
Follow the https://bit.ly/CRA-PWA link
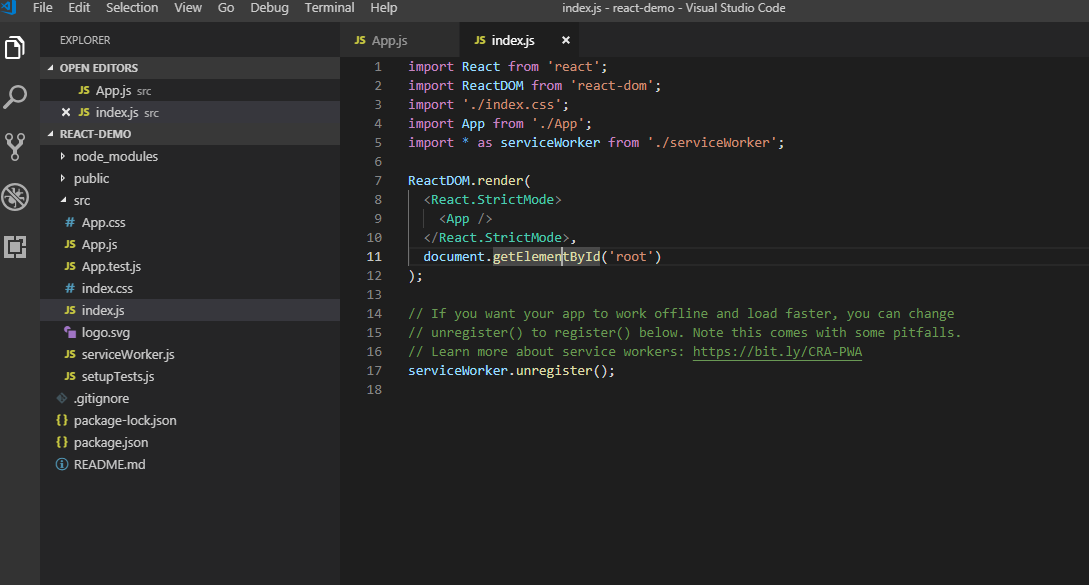(777, 352)
